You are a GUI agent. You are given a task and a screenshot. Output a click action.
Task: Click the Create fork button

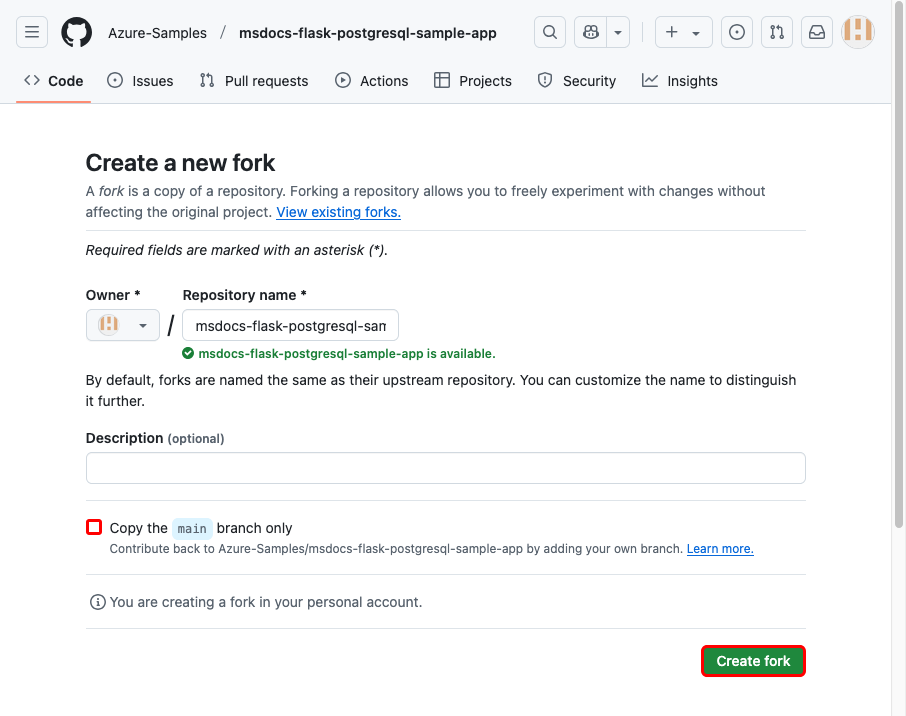click(752, 660)
